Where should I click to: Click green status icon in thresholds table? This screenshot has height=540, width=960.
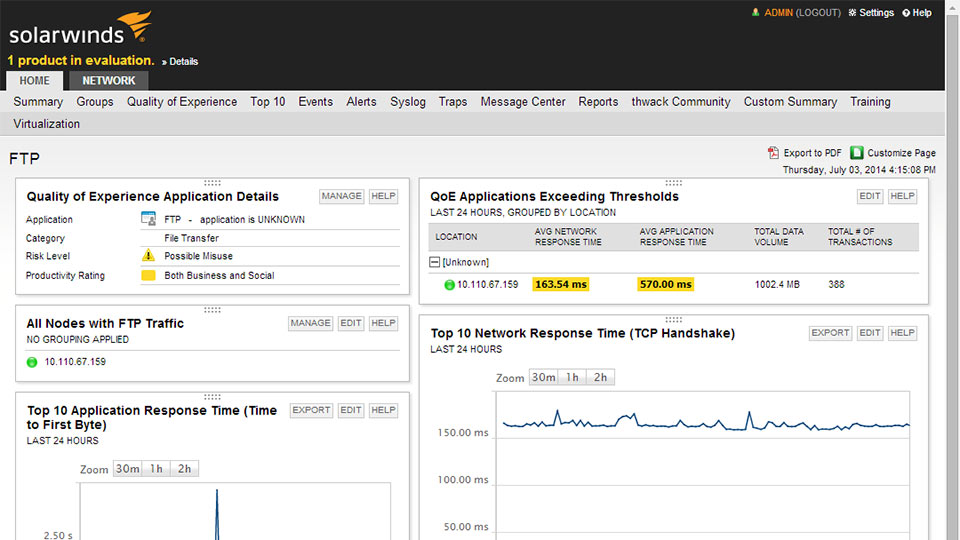point(449,285)
